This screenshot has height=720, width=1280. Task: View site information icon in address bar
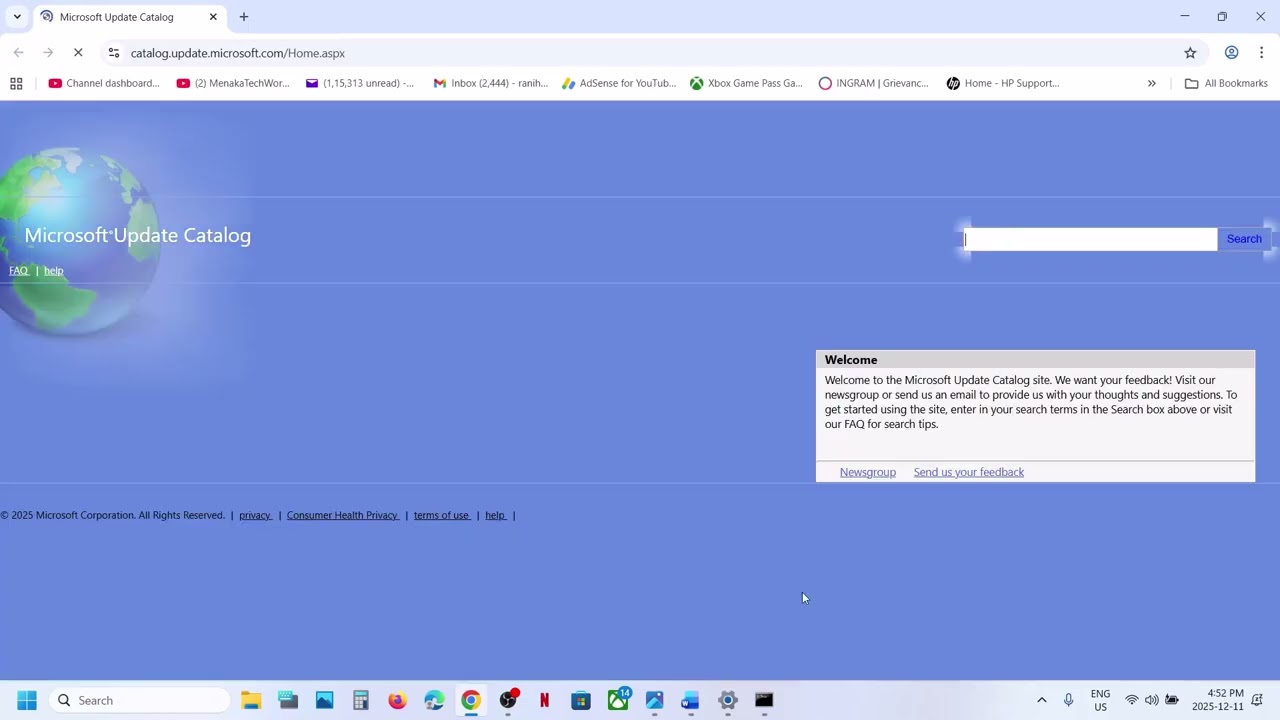[114, 53]
